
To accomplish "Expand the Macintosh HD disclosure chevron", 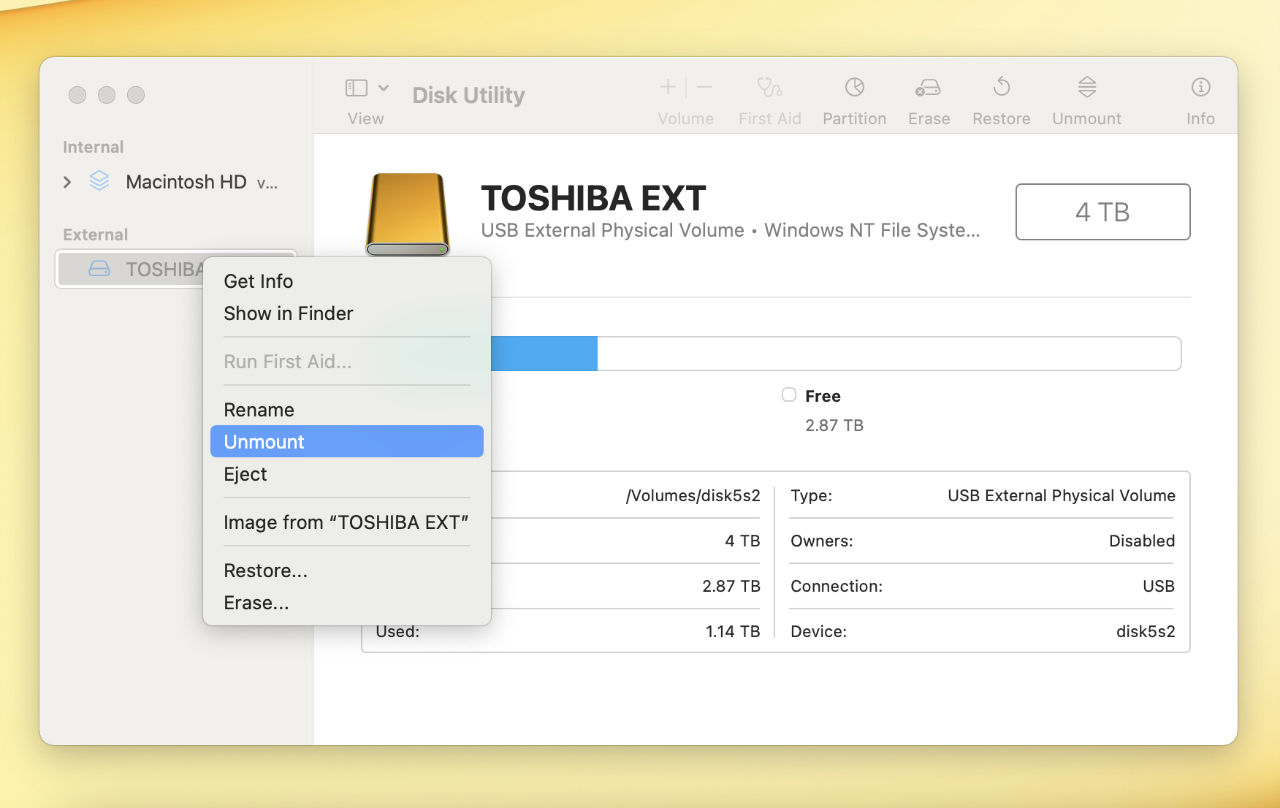I will pos(67,182).
